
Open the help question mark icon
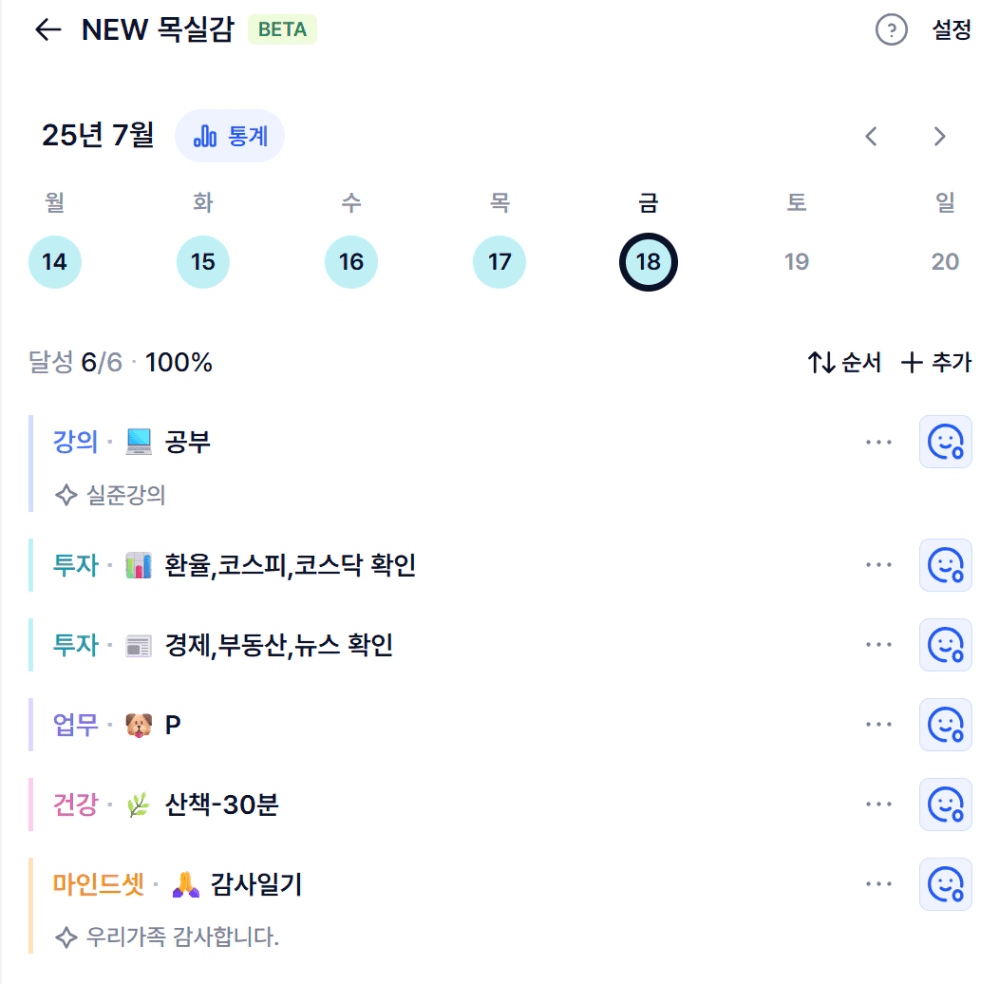tap(891, 29)
